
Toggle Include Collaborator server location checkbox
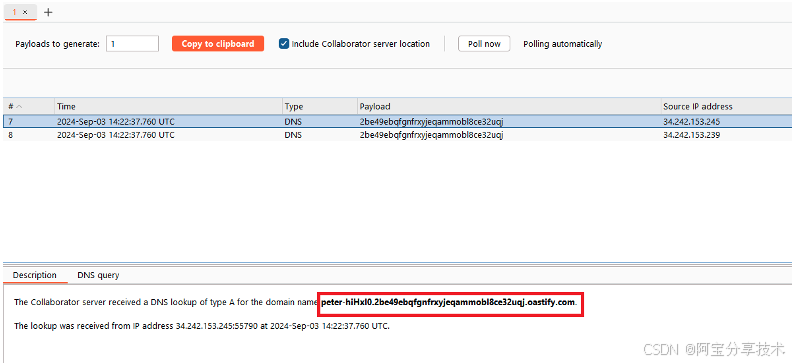tap(284, 44)
